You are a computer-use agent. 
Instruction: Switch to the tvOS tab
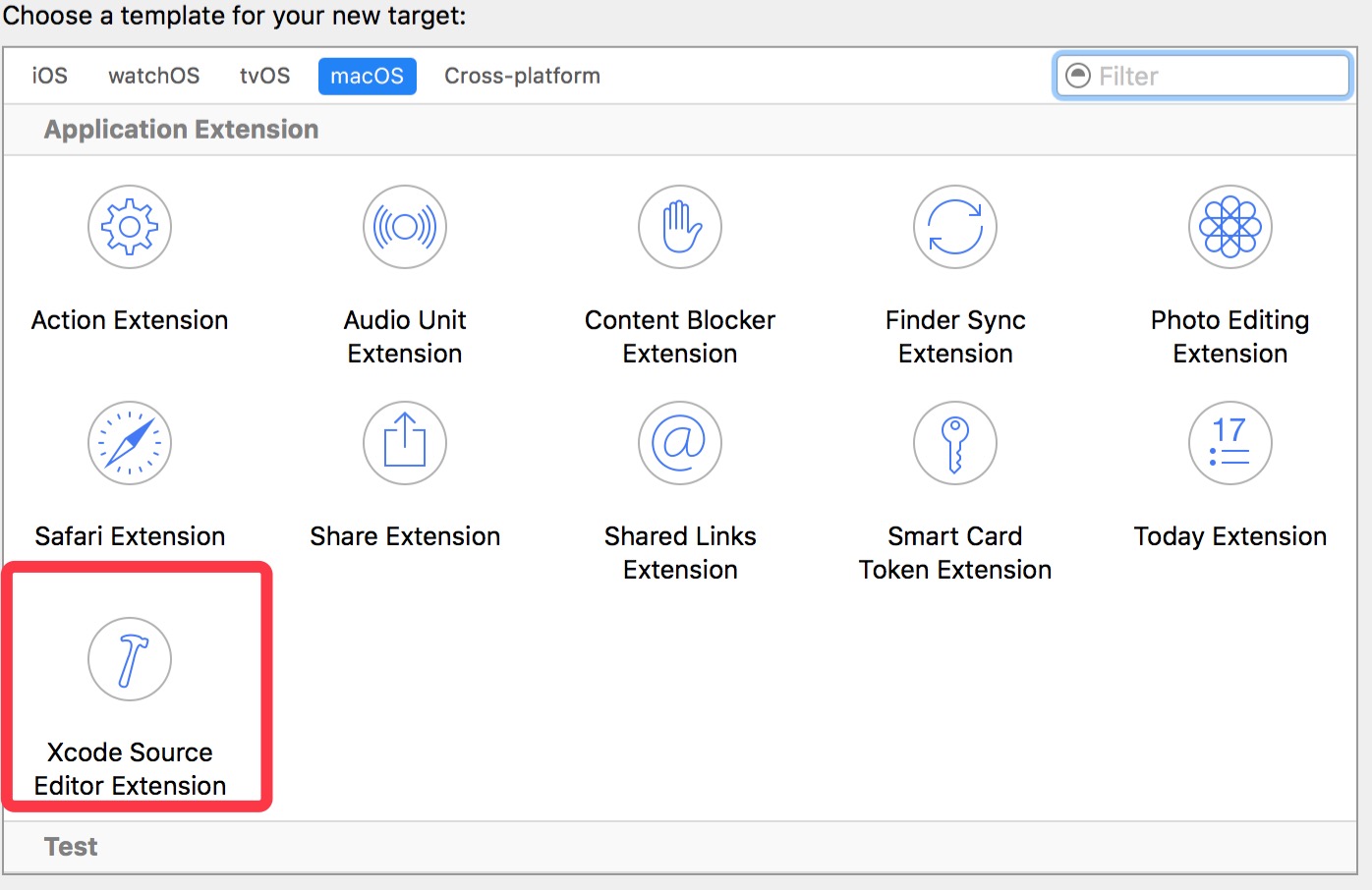265,76
